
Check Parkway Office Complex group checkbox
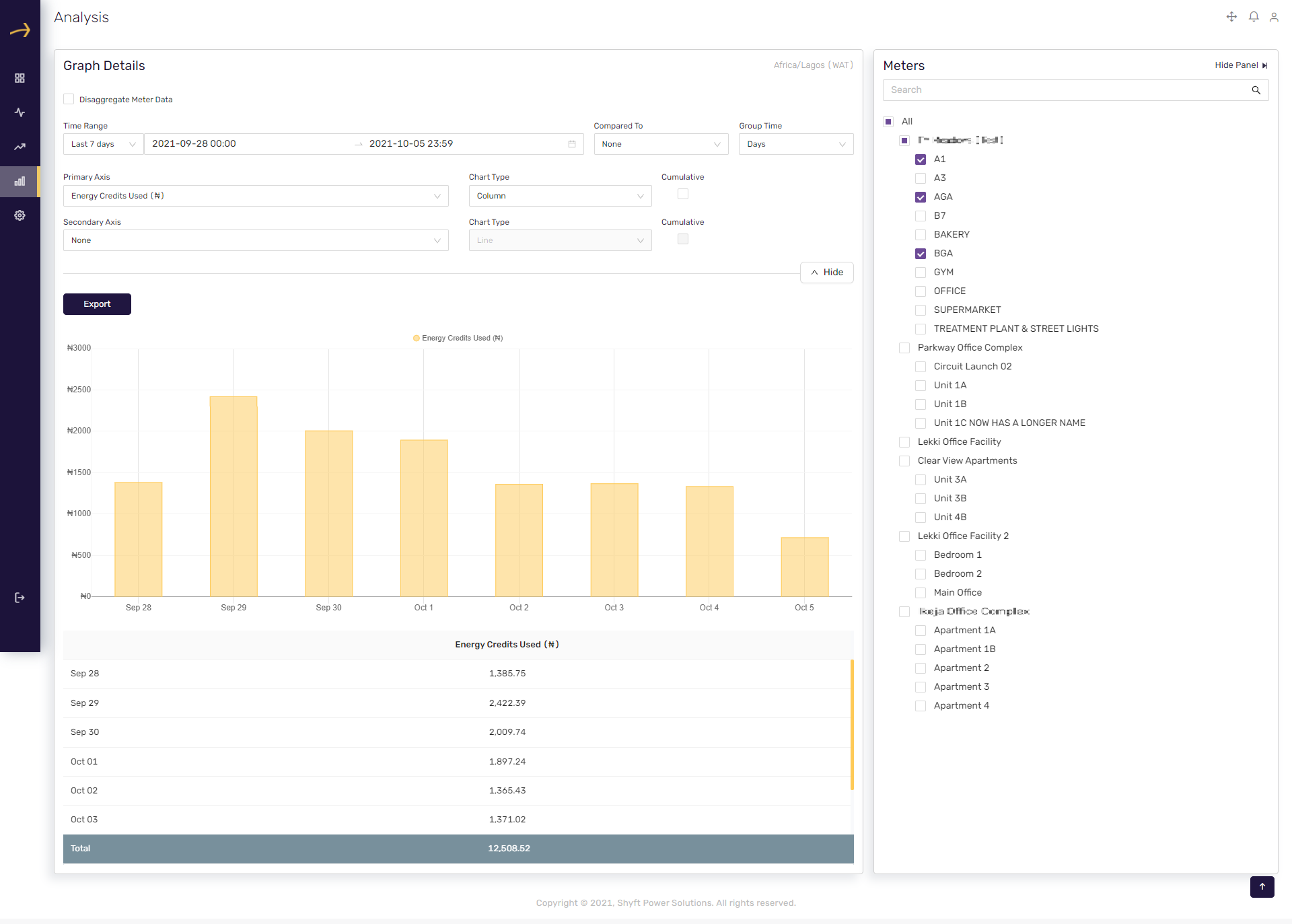click(904, 348)
